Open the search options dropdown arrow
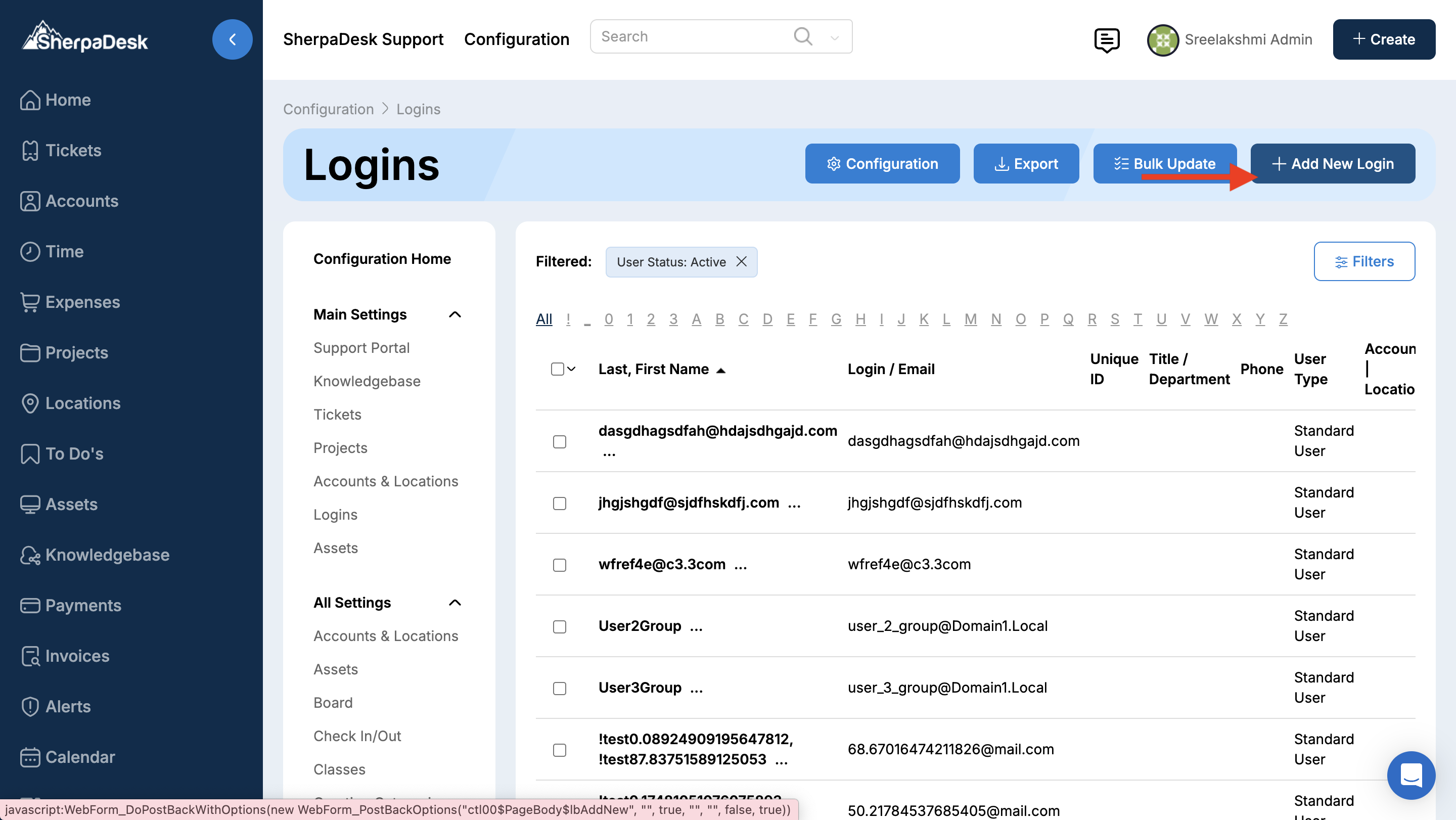1456x820 pixels. click(x=835, y=38)
